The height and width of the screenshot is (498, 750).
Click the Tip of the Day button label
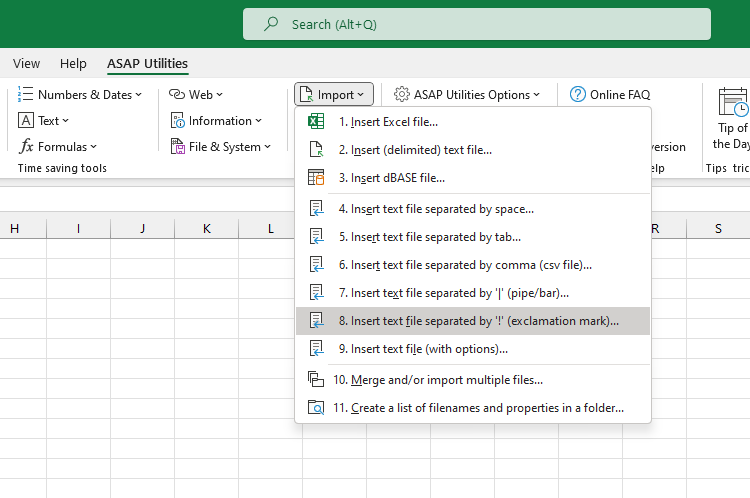[732, 136]
